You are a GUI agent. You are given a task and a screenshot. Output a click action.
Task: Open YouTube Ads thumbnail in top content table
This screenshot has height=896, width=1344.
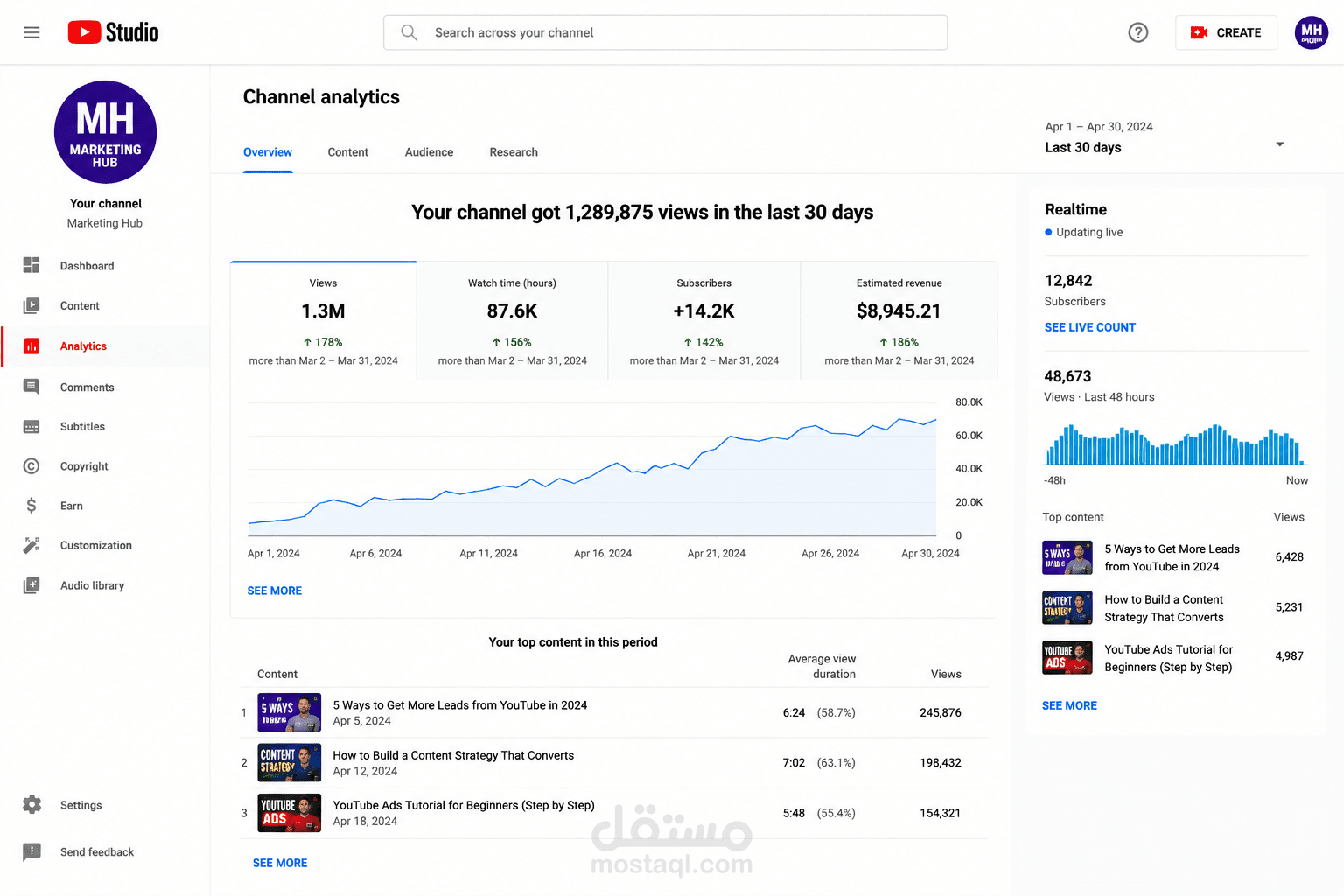290,813
